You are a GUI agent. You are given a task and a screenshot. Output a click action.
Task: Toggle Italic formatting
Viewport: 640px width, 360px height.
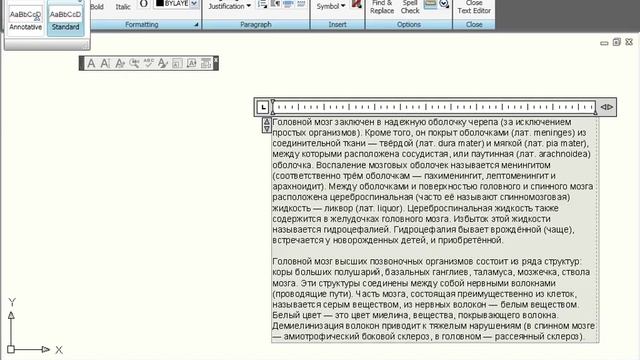click(x=123, y=7)
